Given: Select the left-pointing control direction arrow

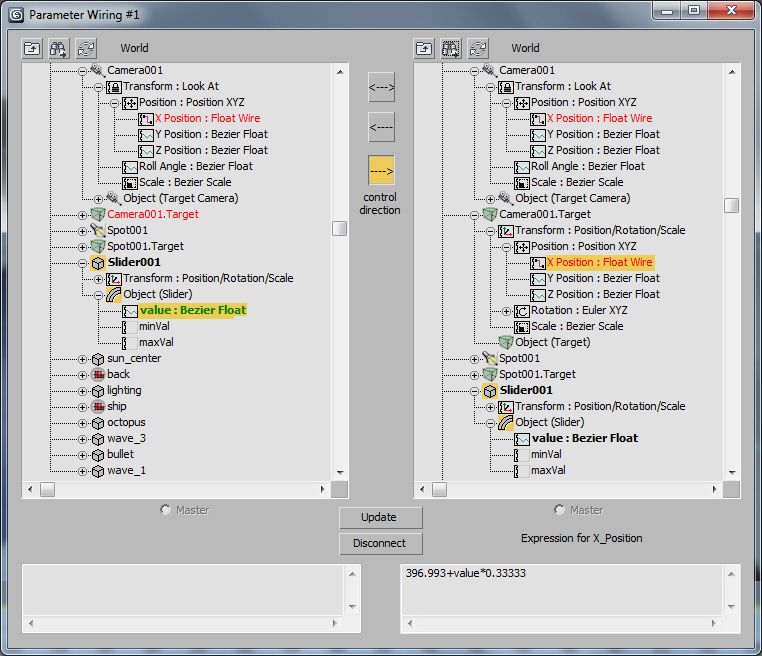Looking at the screenshot, I should [381, 127].
